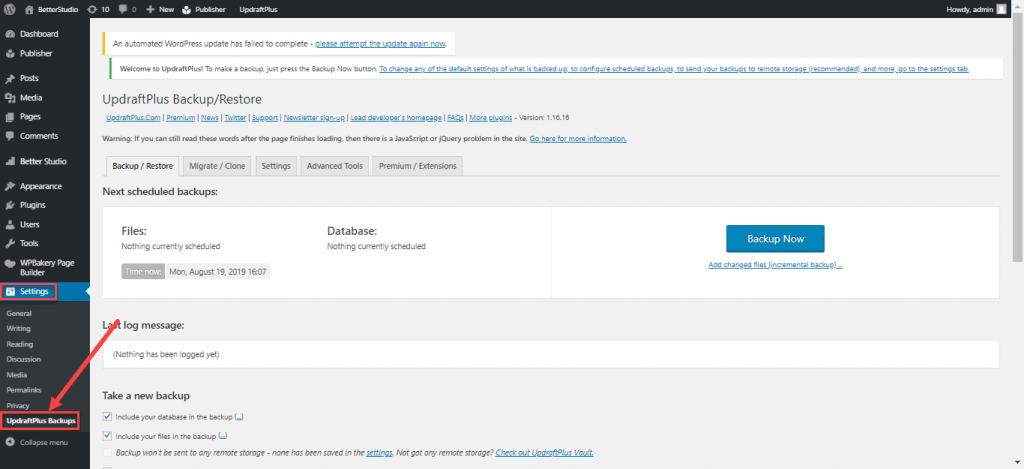Open the Media settings submenu item
The height and width of the screenshot is (469, 1024).
(16, 375)
